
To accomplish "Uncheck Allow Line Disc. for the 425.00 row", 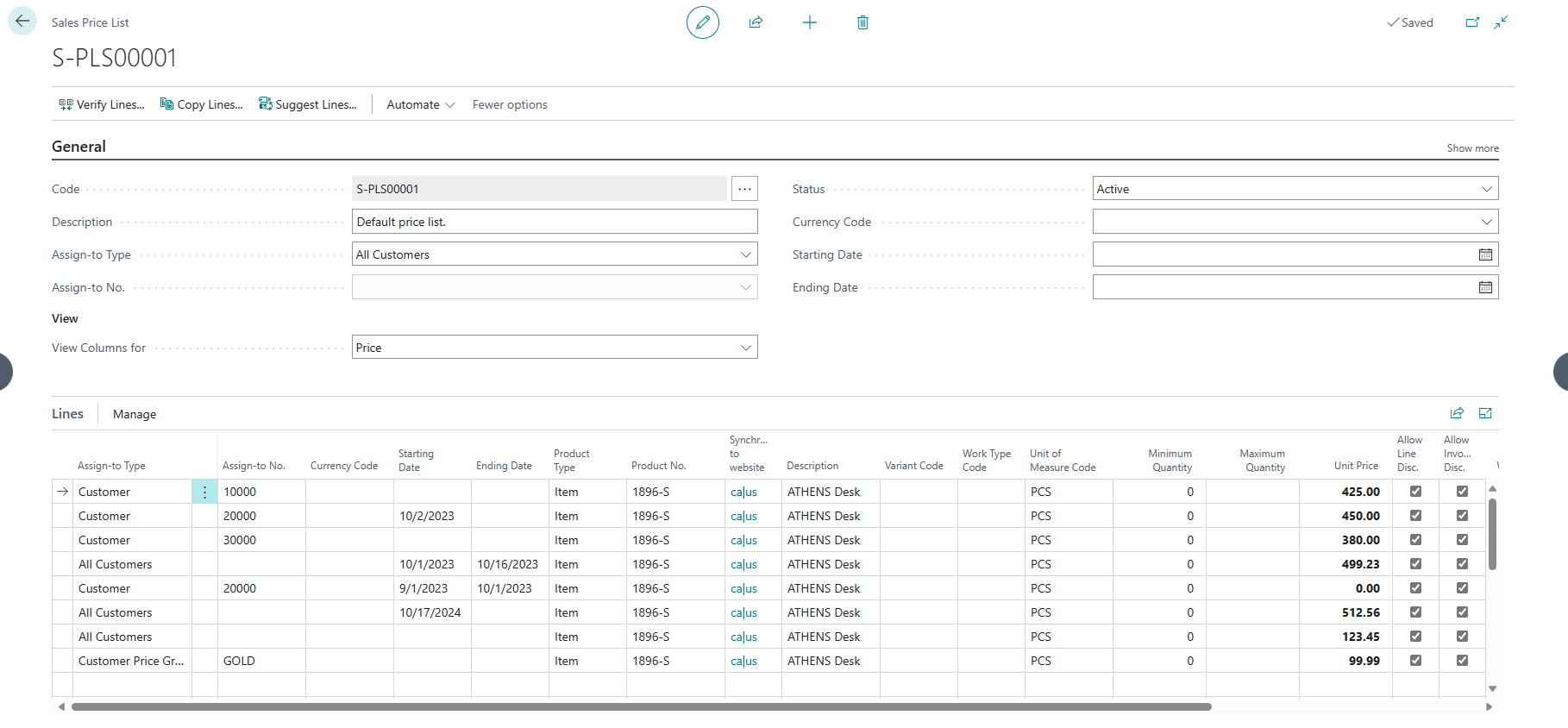I will point(1415,492).
